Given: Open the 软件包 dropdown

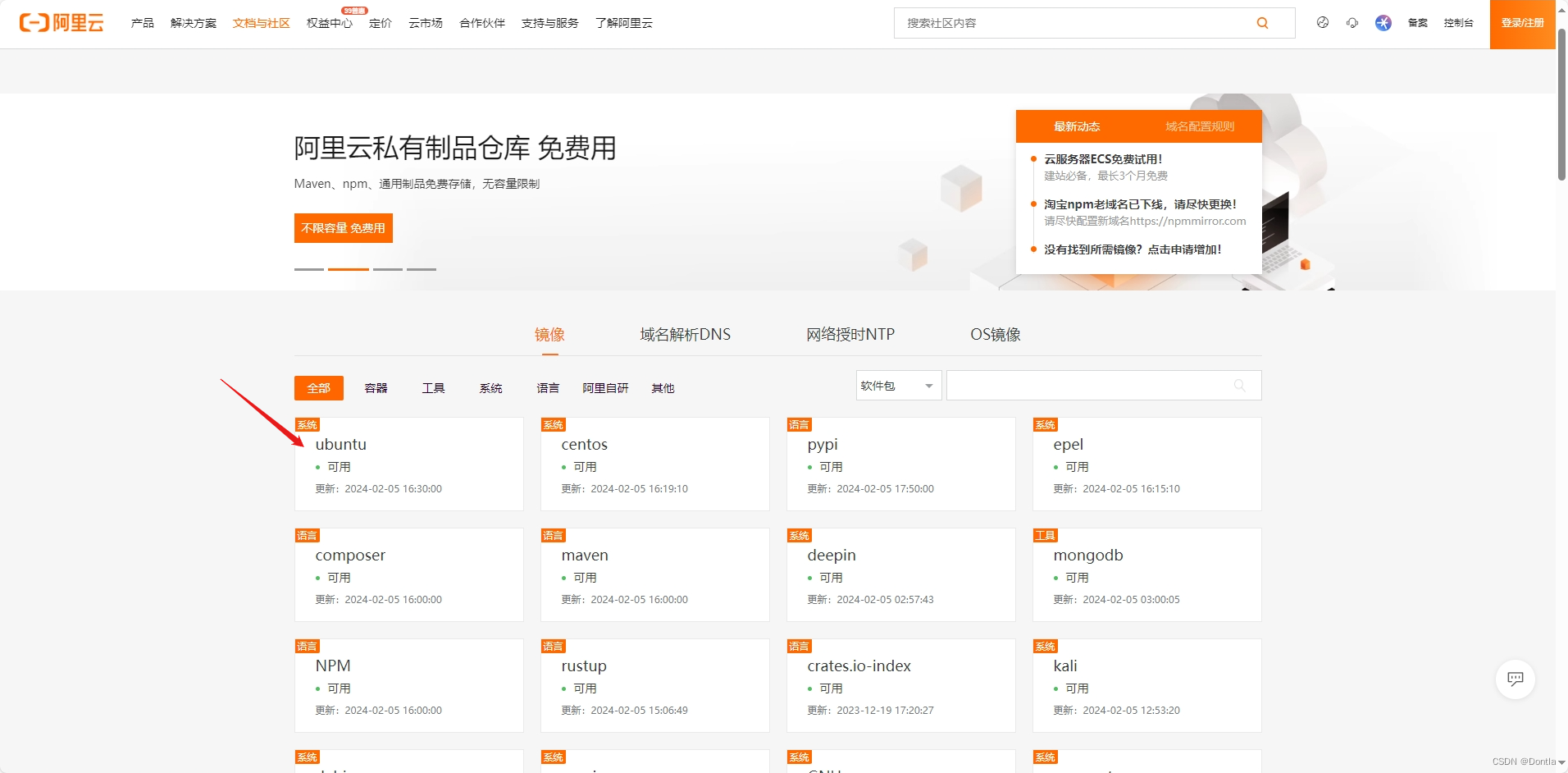Looking at the screenshot, I should (x=897, y=385).
